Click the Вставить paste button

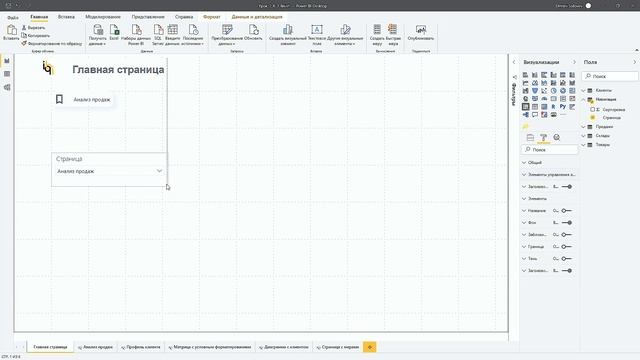click(11, 32)
